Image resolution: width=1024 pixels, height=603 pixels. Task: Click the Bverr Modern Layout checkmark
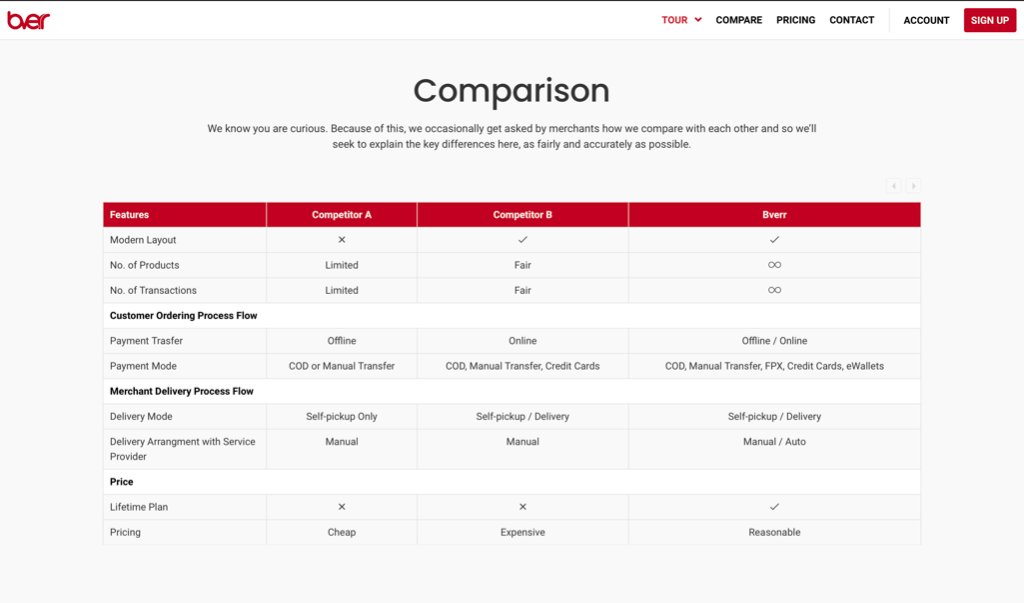point(775,240)
